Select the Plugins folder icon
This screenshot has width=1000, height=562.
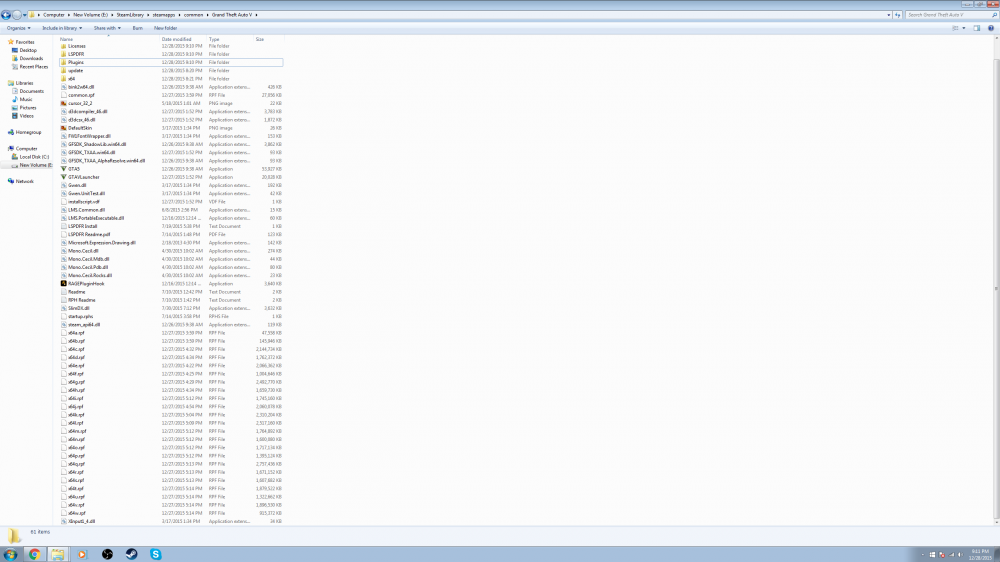click(64, 63)
